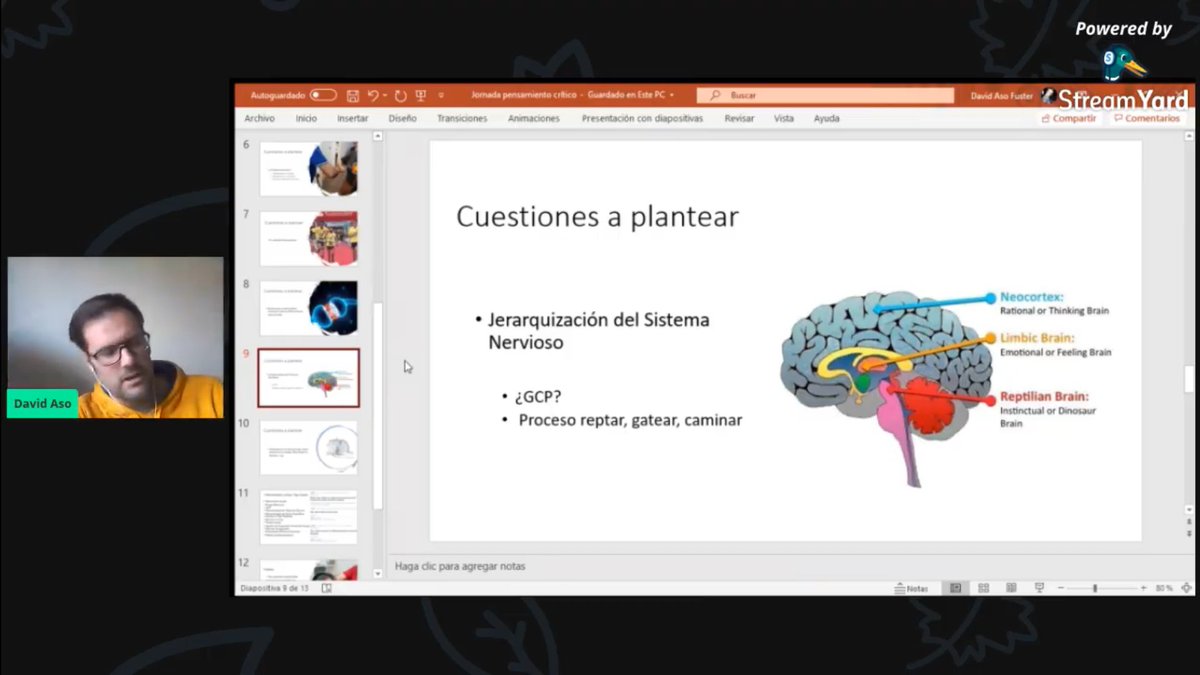Switch to Slide Sorter view icon

983,588
